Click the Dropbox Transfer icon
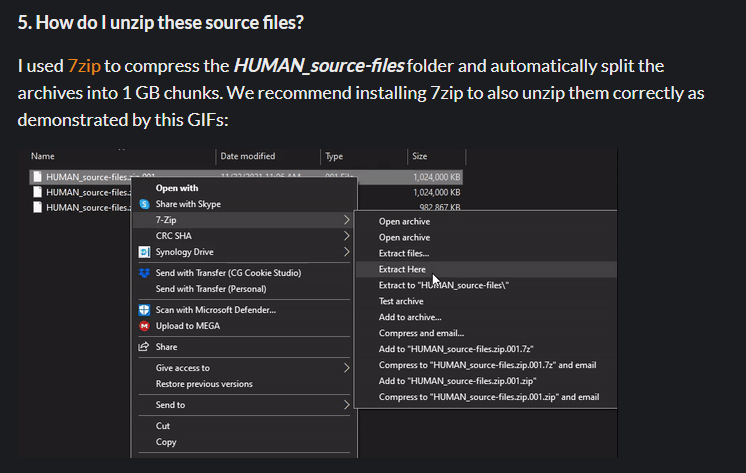The height and width of the screenshot is (473, 746). pos(144,273)
